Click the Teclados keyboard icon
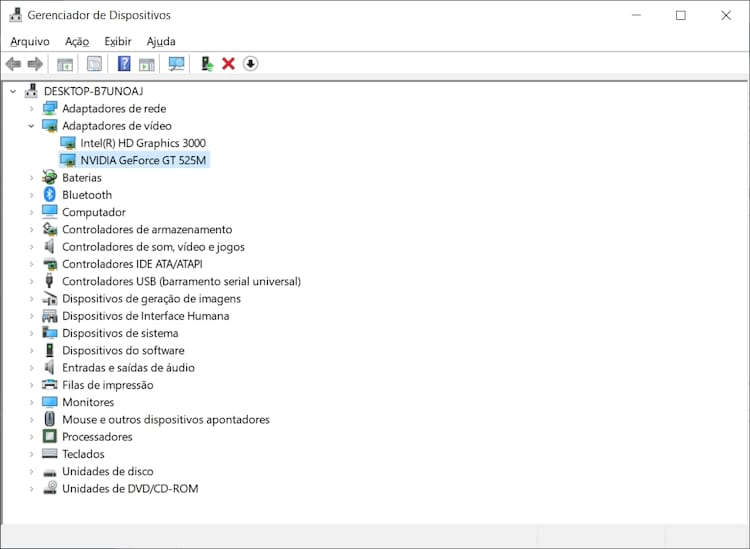This screenshot has height=549, width=750. coord(49,453)
